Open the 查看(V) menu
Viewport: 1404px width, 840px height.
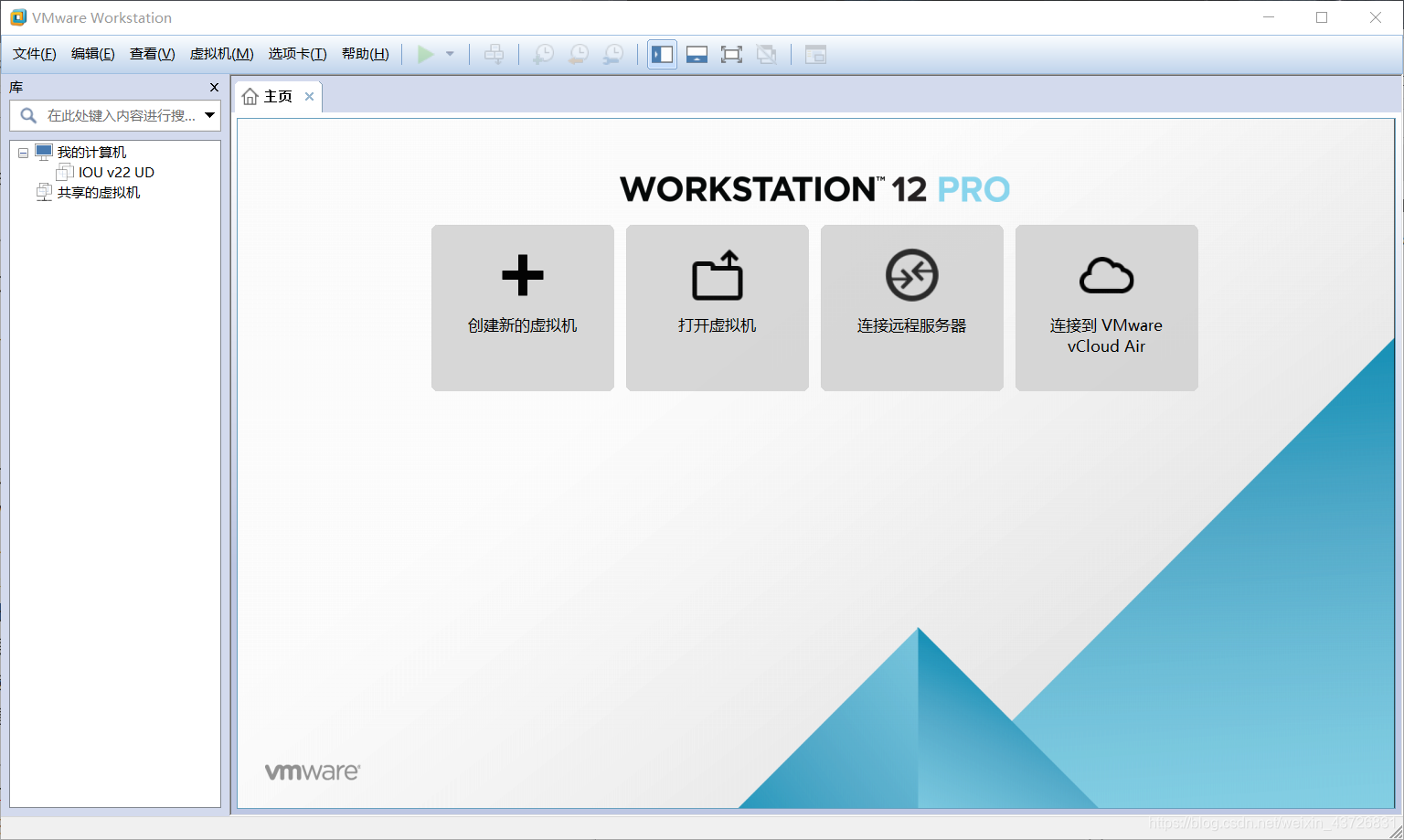(x=153, y=54)
